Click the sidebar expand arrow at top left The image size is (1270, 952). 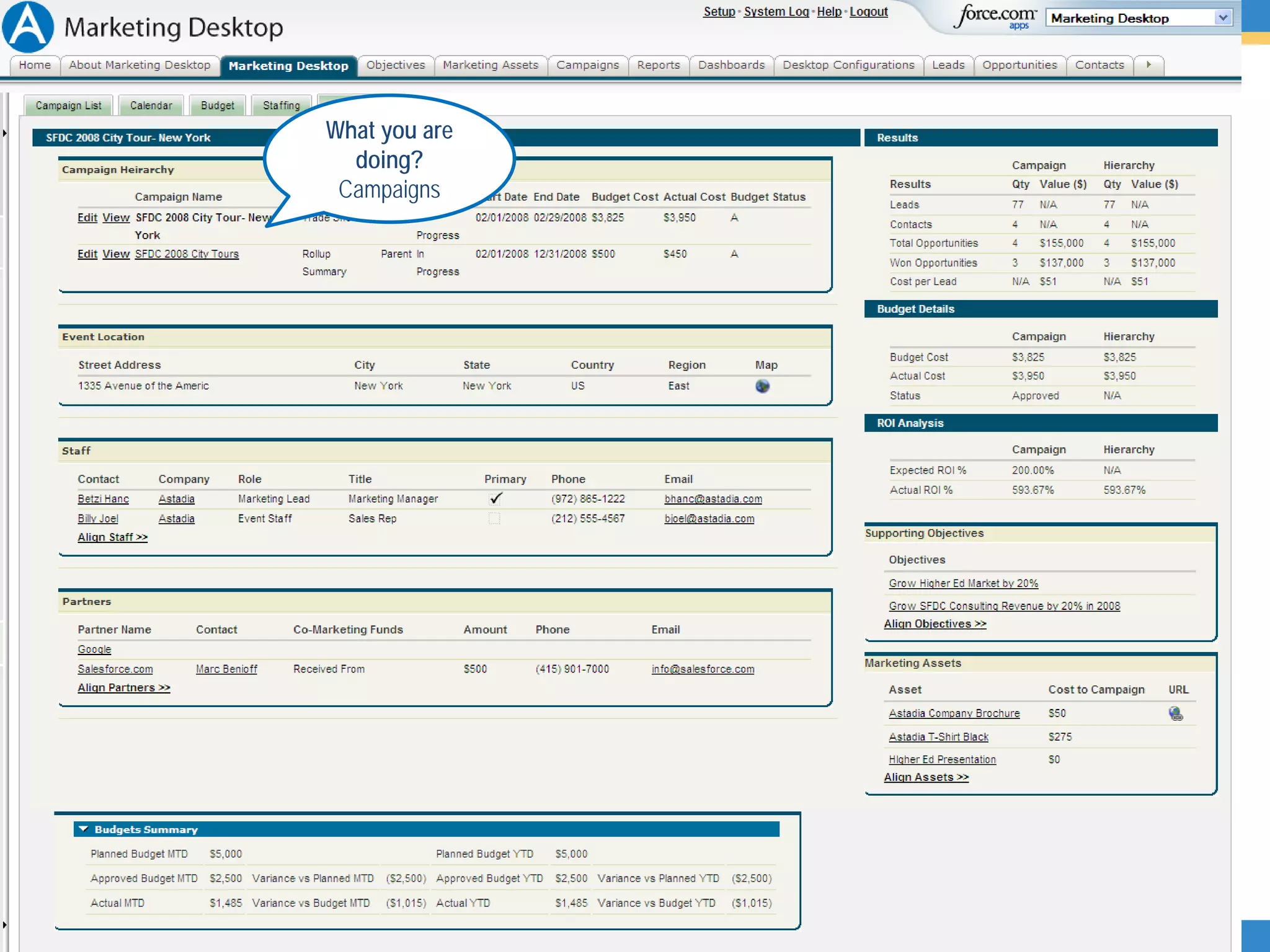5,133
